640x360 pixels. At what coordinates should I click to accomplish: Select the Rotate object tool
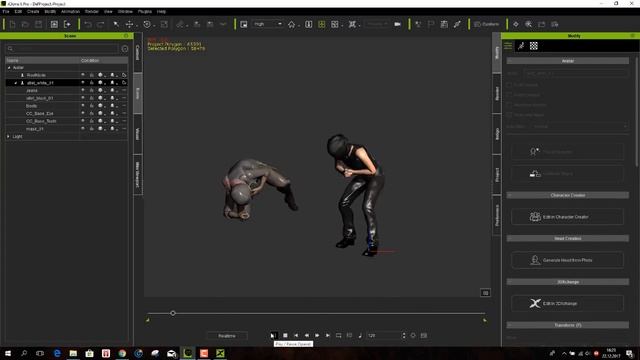coord(147,24)
